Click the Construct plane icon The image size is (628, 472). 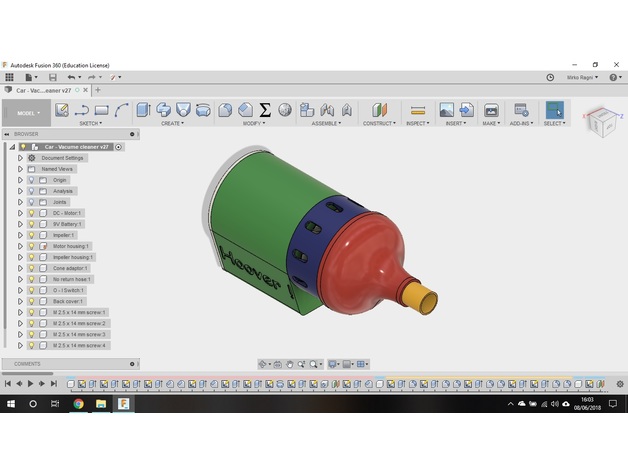[379, 110]
